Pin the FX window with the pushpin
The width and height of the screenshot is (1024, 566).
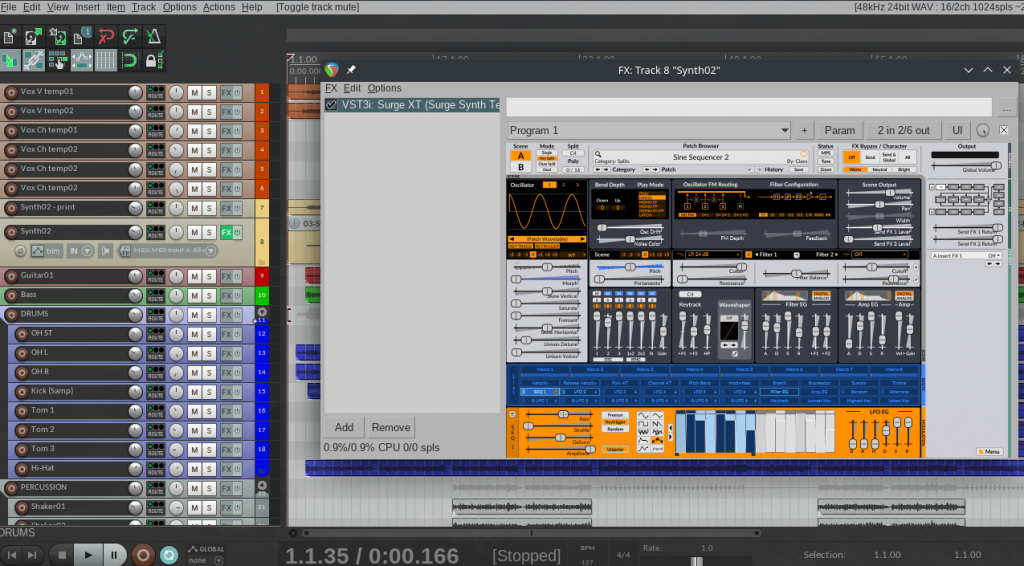point(351,69)
